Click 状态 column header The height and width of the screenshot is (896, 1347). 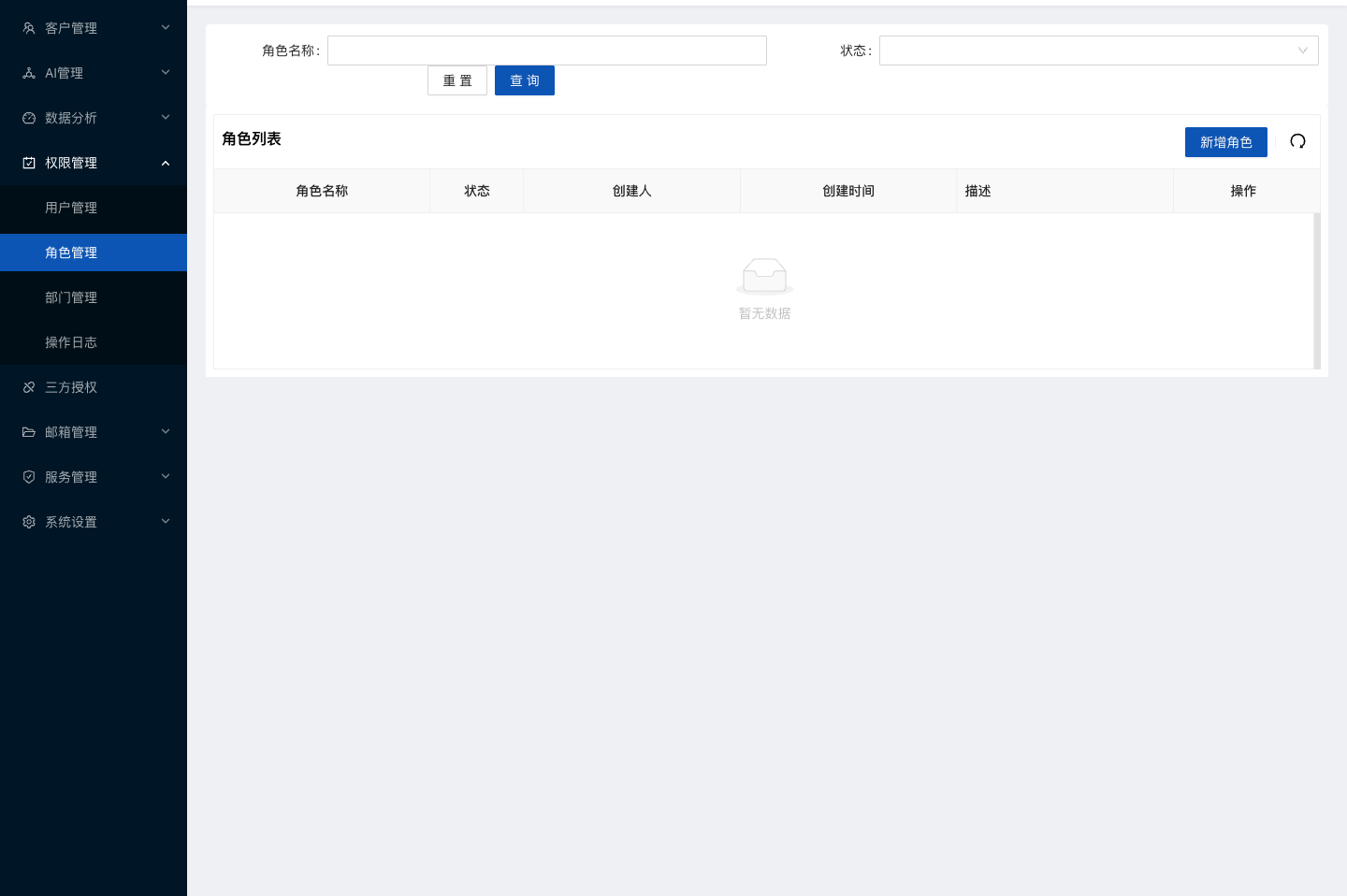[477, 191]
